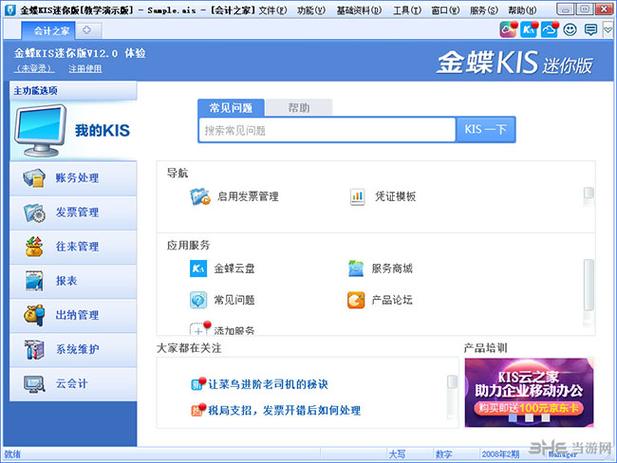Click the first banner carousel dot
Screen dimensions: 617x463
coord(512,418)
